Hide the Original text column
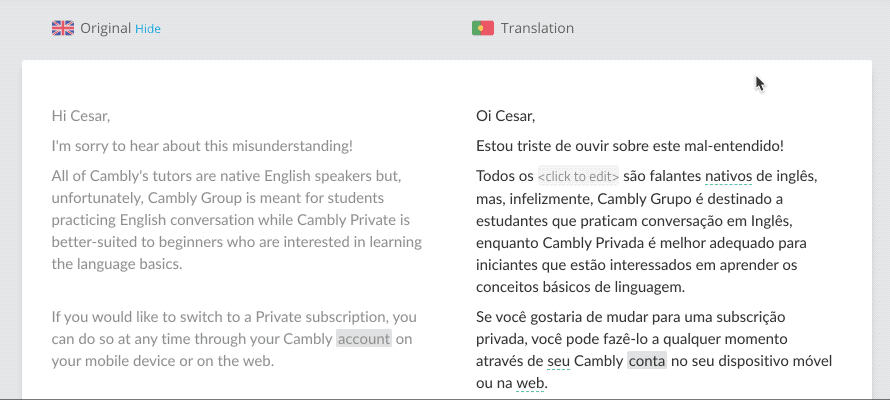The width and height of the screenshot is (890, 400). coord(148,28)
